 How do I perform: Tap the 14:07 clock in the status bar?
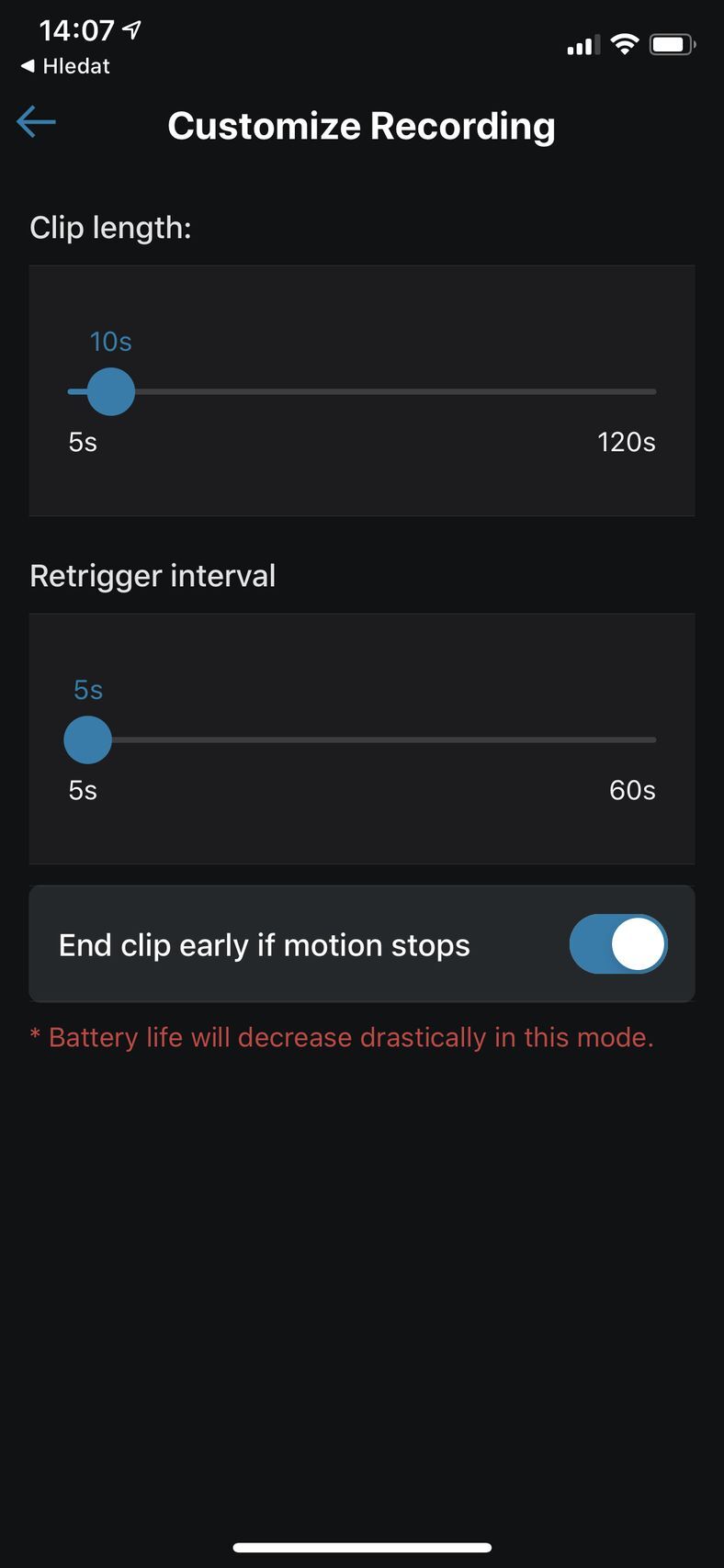click(76, 30)
